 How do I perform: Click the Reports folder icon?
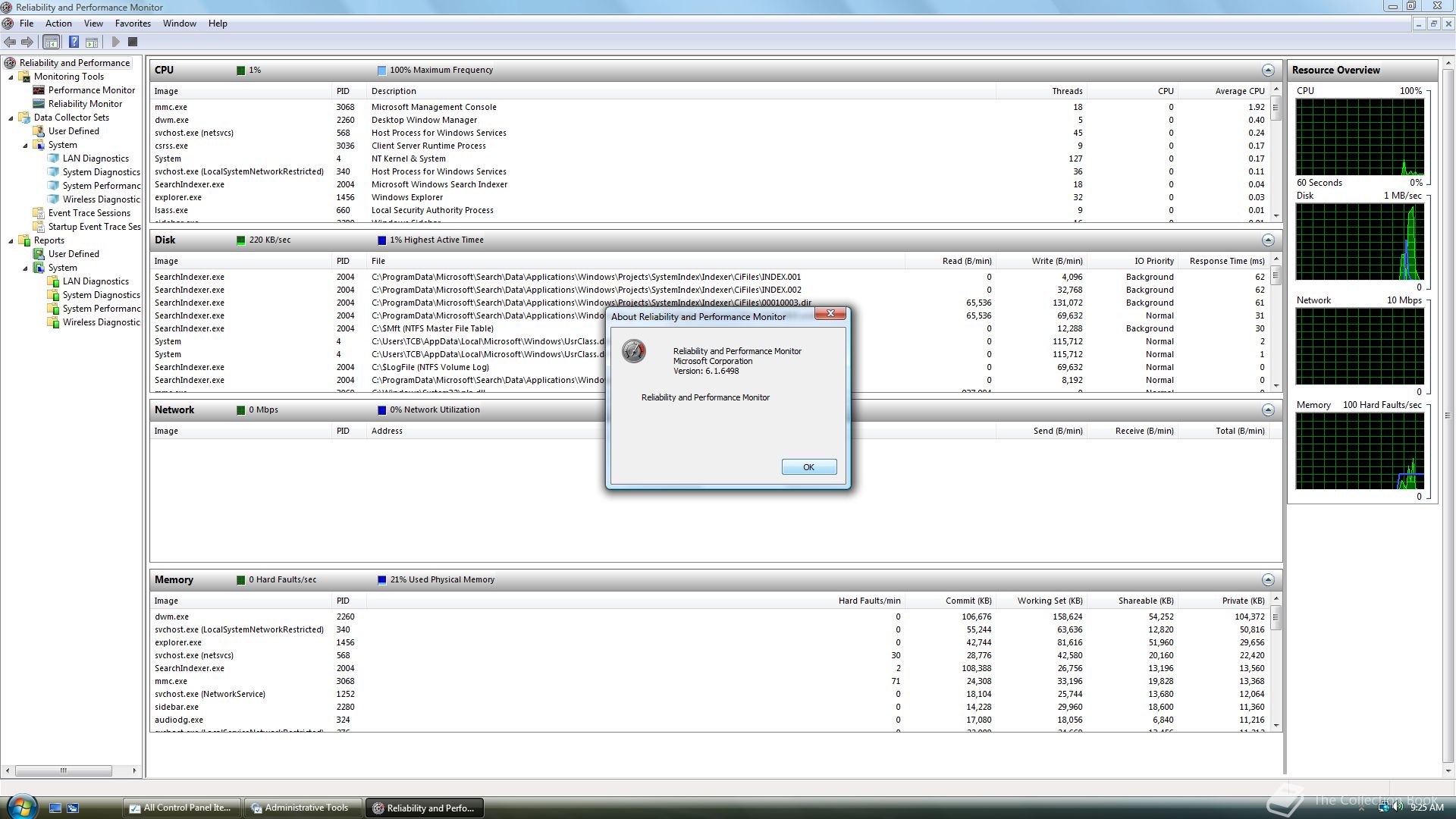click(x=25, y=240)
